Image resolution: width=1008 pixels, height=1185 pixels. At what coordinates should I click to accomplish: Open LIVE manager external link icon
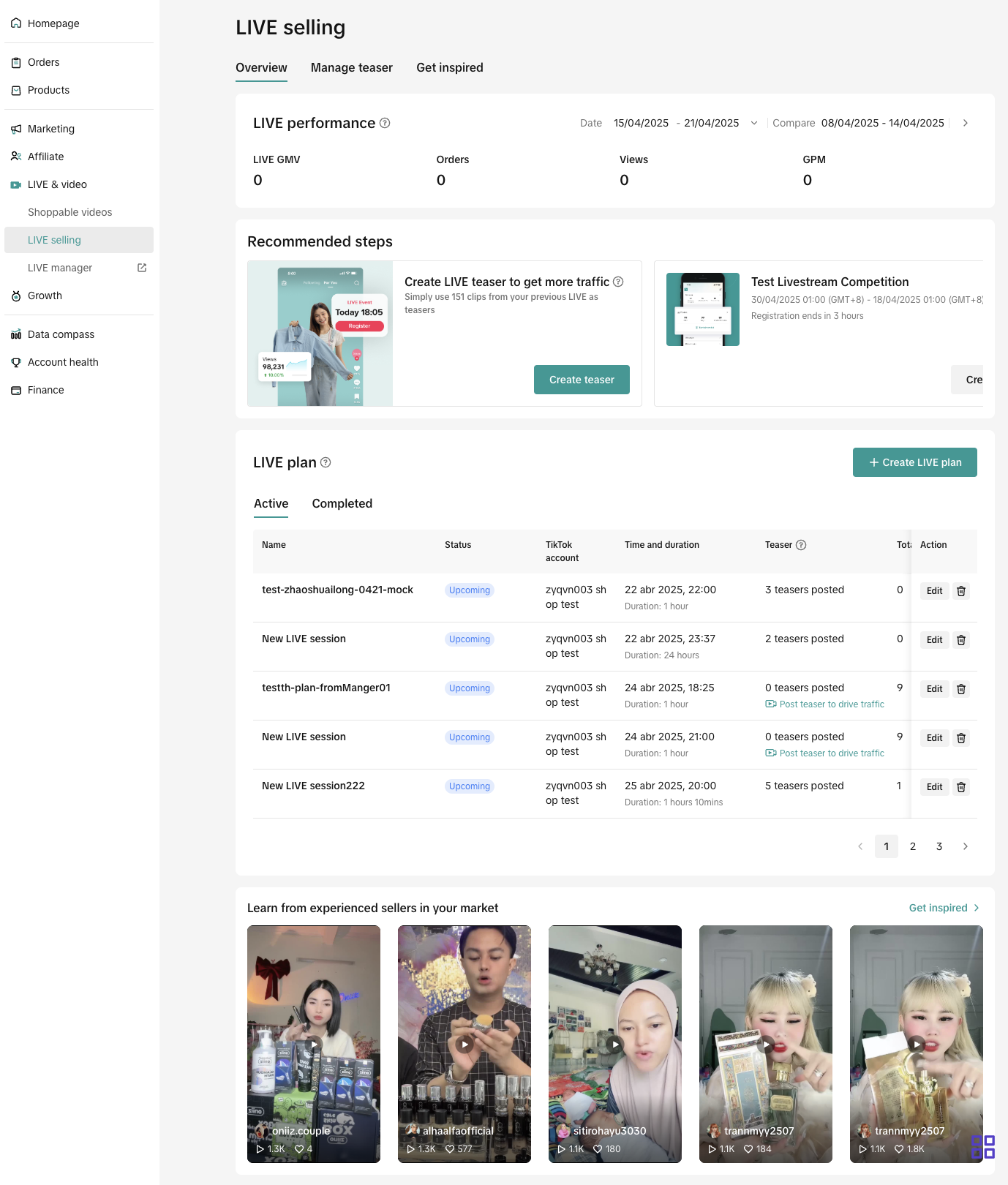tap(142, 268)
